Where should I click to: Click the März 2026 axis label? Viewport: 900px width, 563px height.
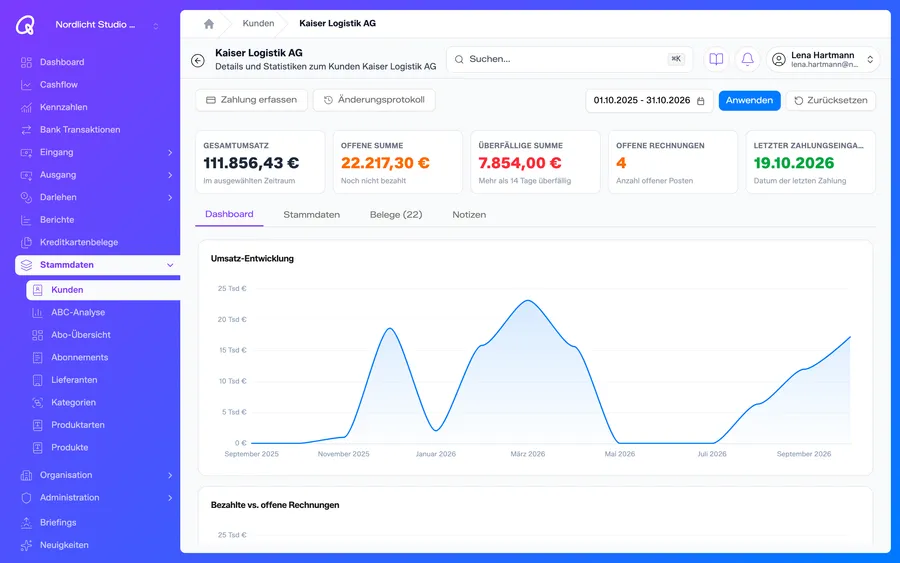(x=527, y=454)
